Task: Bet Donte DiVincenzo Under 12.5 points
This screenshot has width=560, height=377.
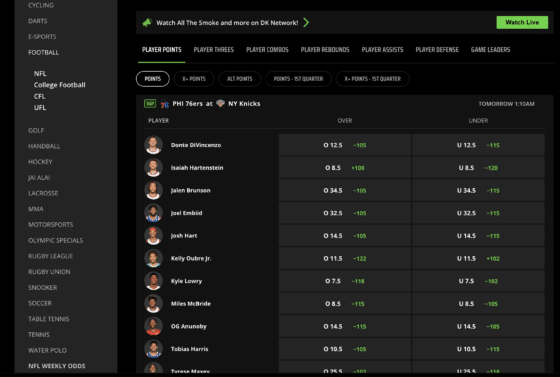Action: [478, 145]
